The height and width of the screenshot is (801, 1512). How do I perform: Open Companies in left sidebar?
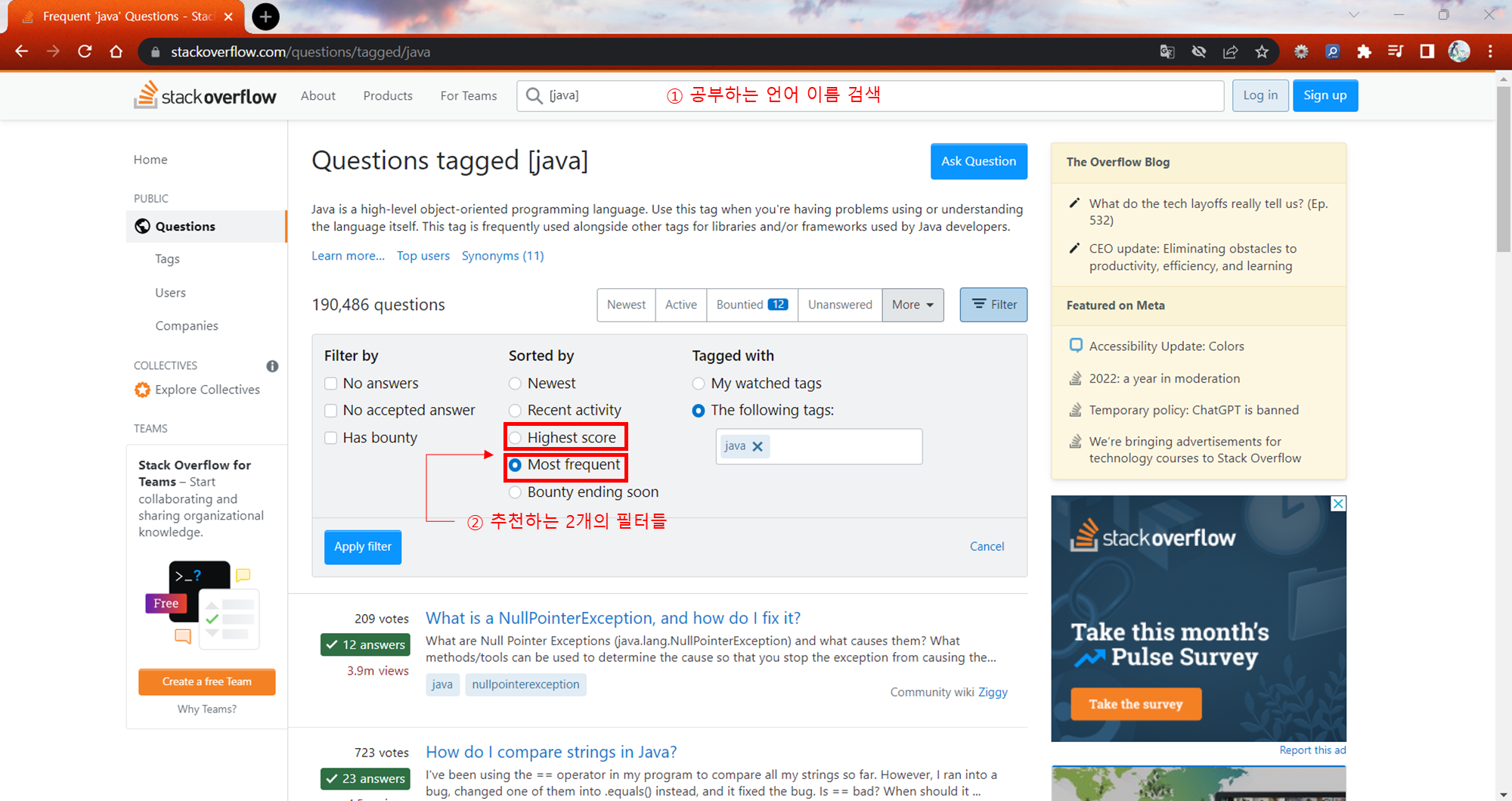187,326
